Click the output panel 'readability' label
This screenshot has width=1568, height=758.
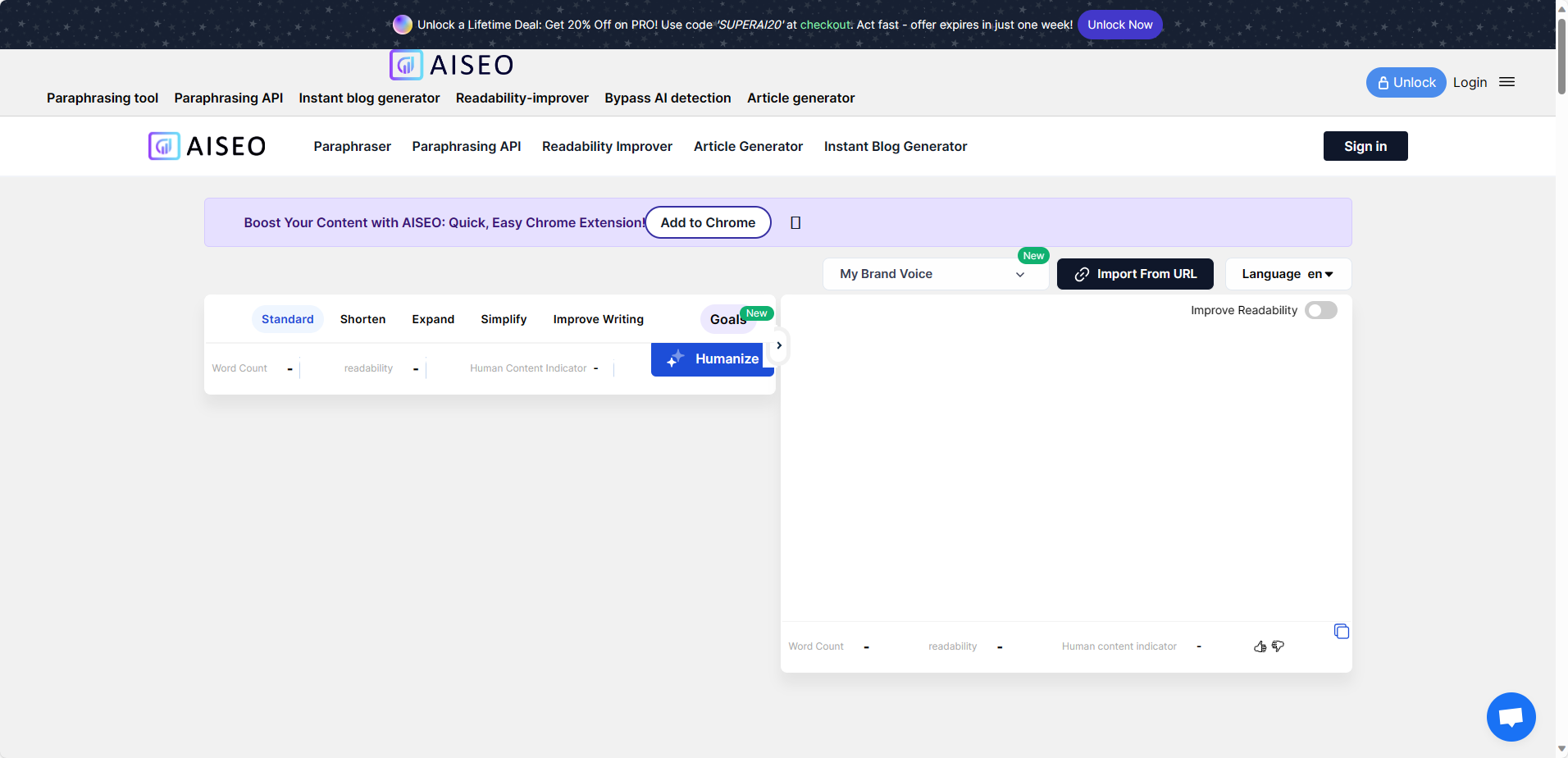point(953,646)
